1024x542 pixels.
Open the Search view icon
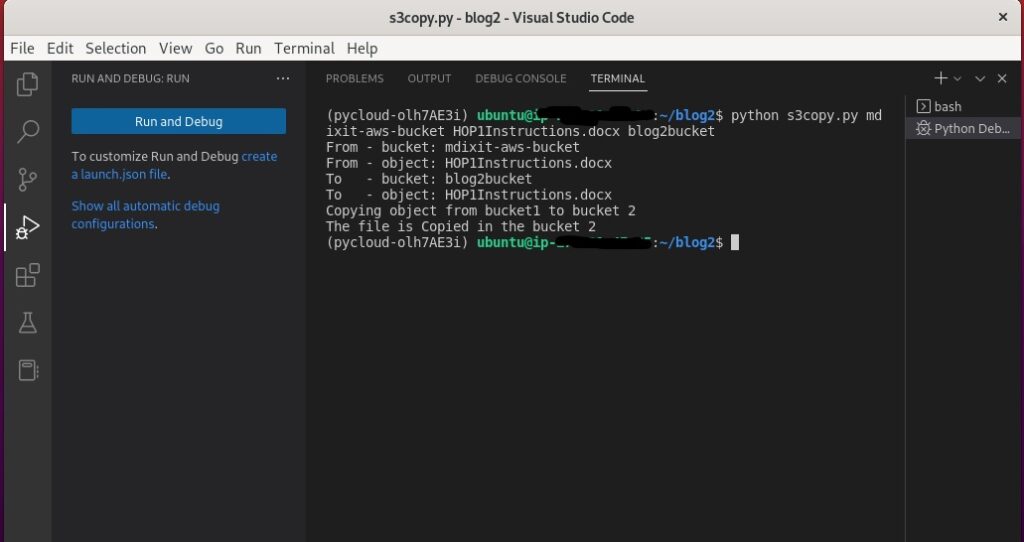tap(27, 131)
